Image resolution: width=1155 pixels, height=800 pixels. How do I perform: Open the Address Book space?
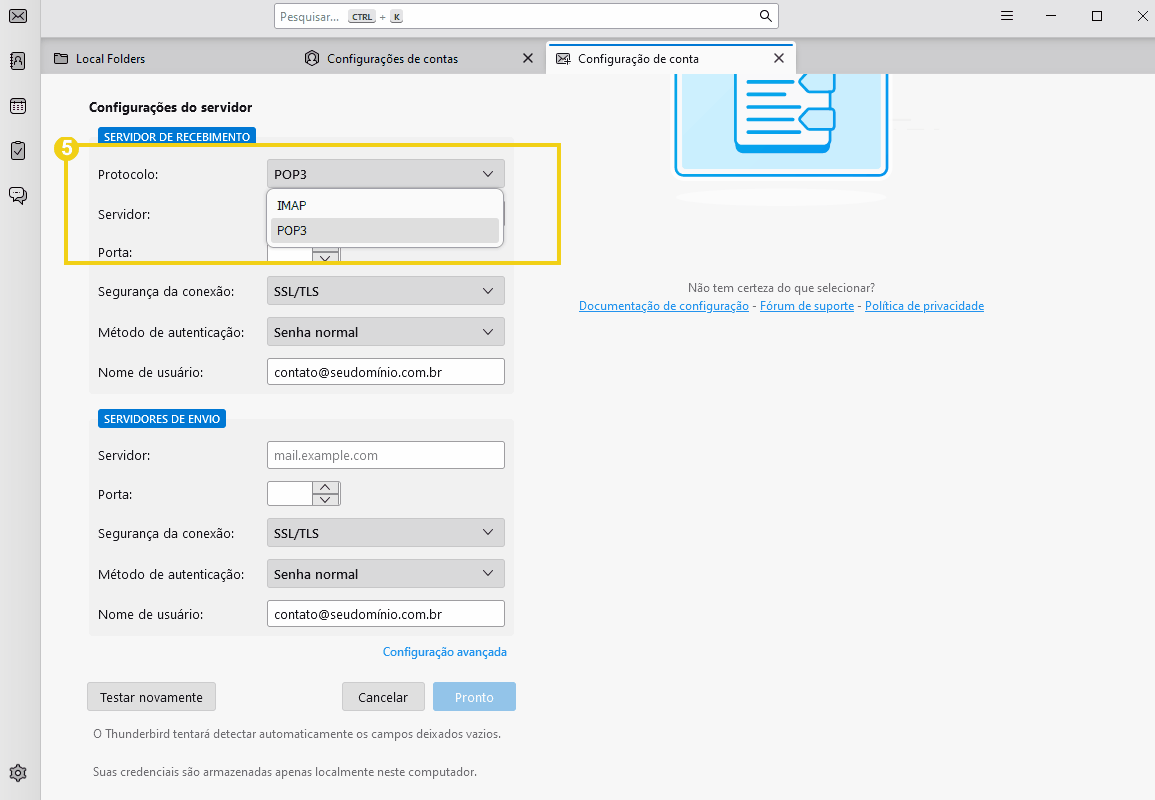17,61
